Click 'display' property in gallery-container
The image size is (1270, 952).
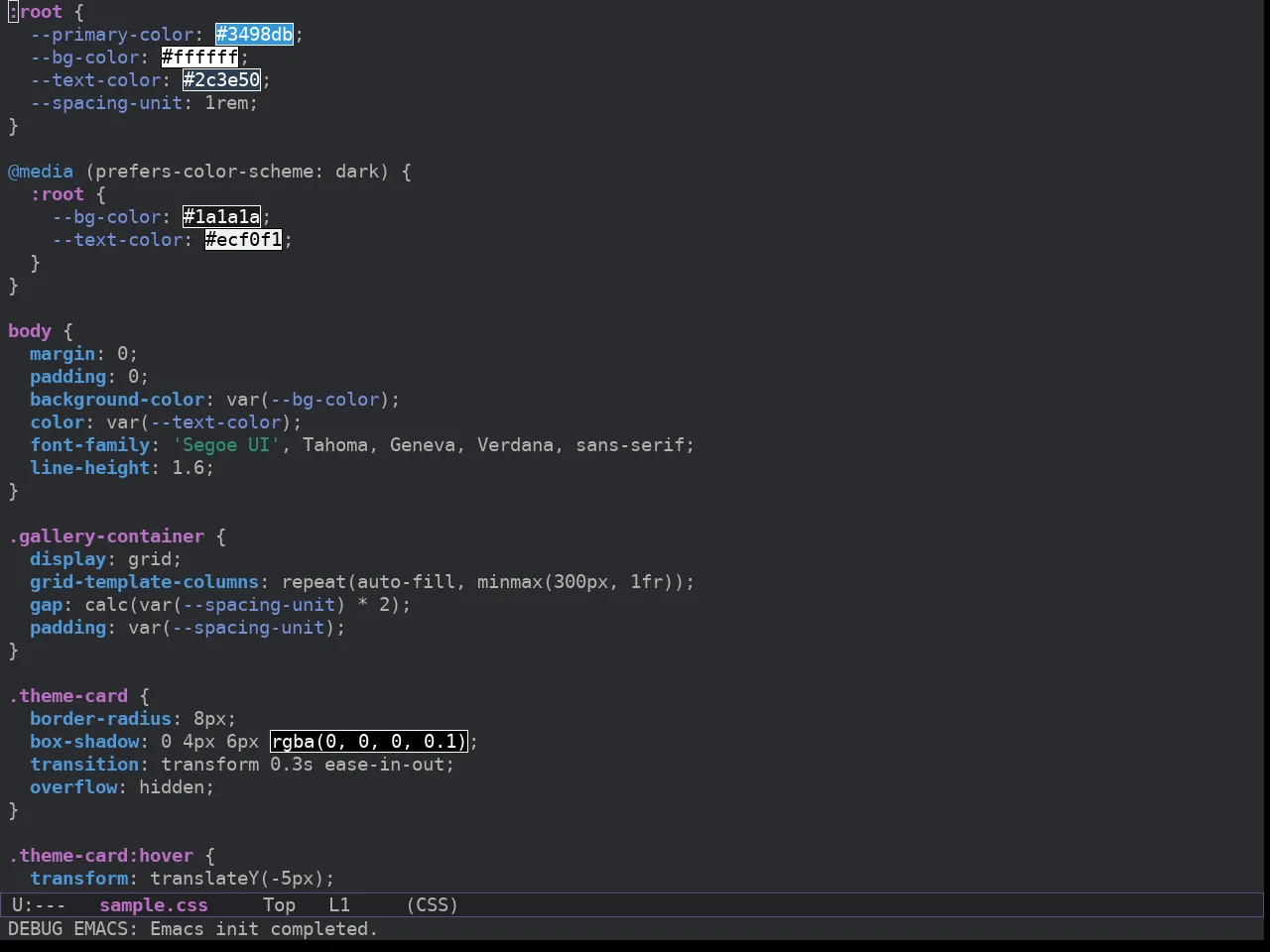tap(67, 559)
